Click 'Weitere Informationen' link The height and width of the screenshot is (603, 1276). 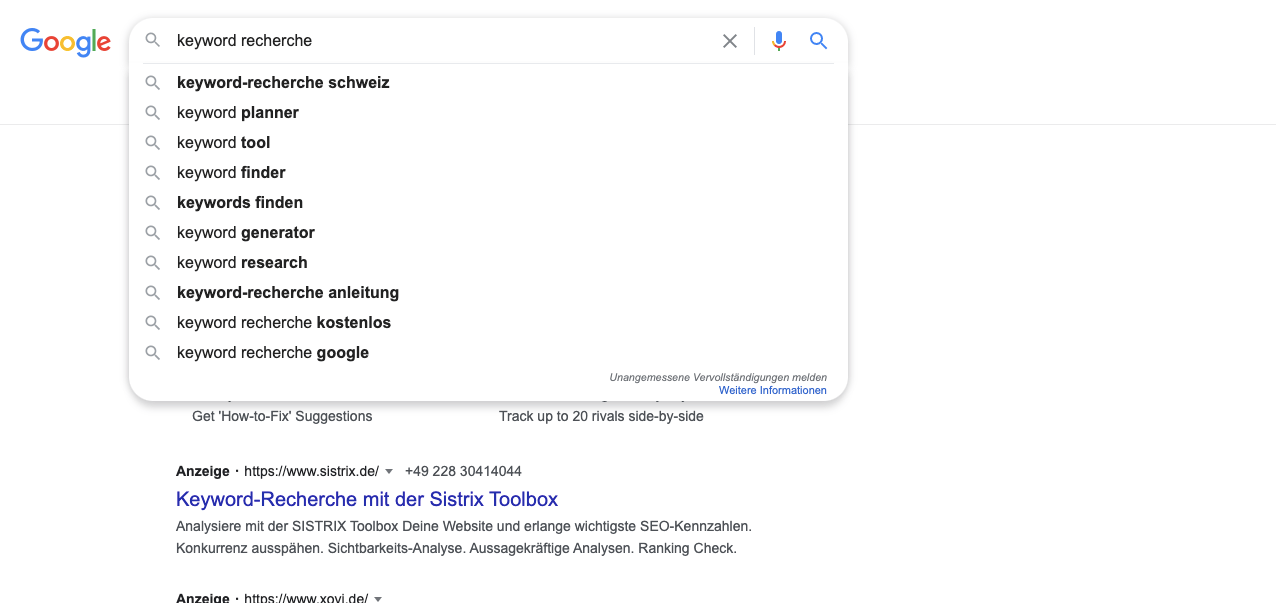point(772,390)
